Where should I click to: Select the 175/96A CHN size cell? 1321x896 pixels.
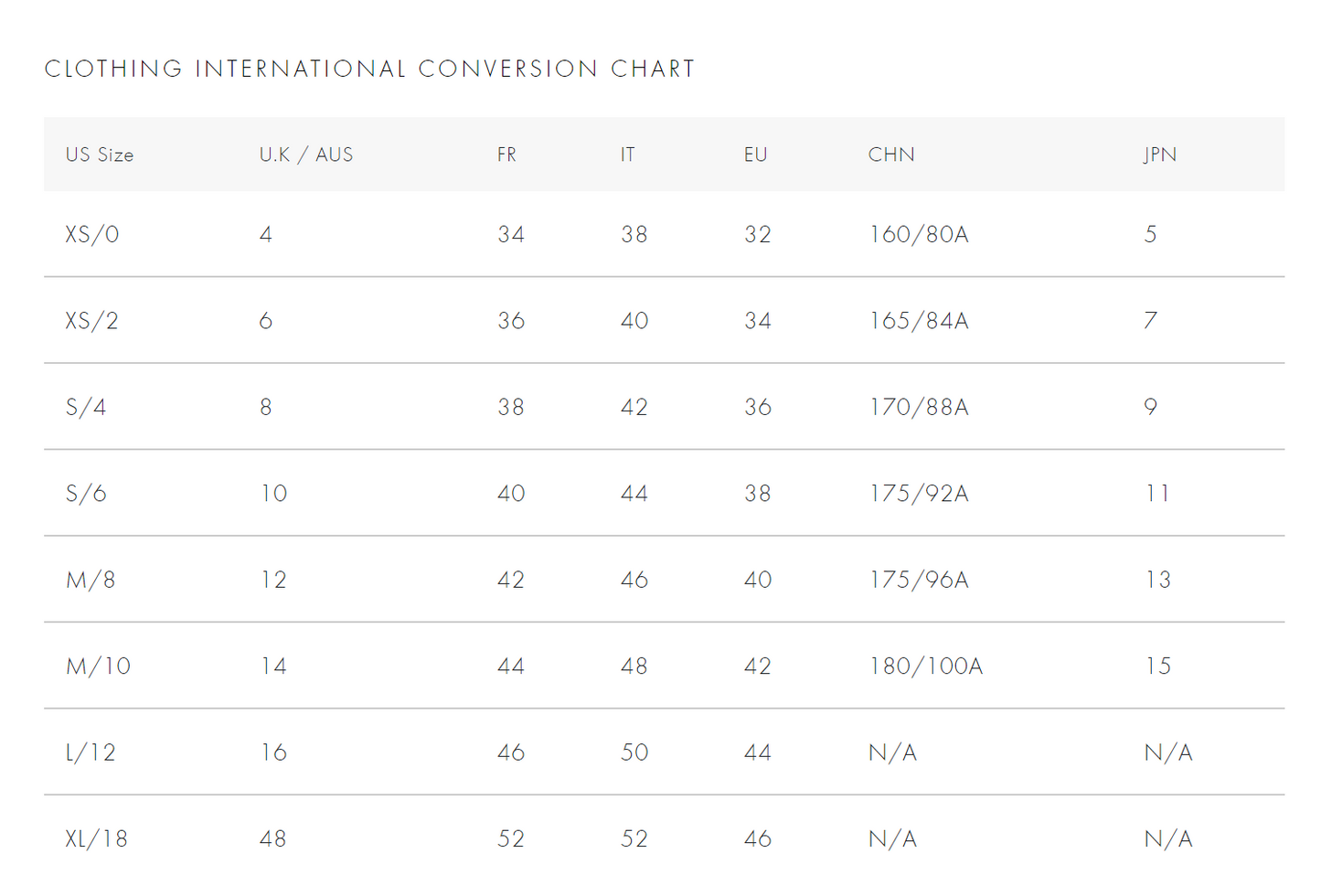pos(919,580)
